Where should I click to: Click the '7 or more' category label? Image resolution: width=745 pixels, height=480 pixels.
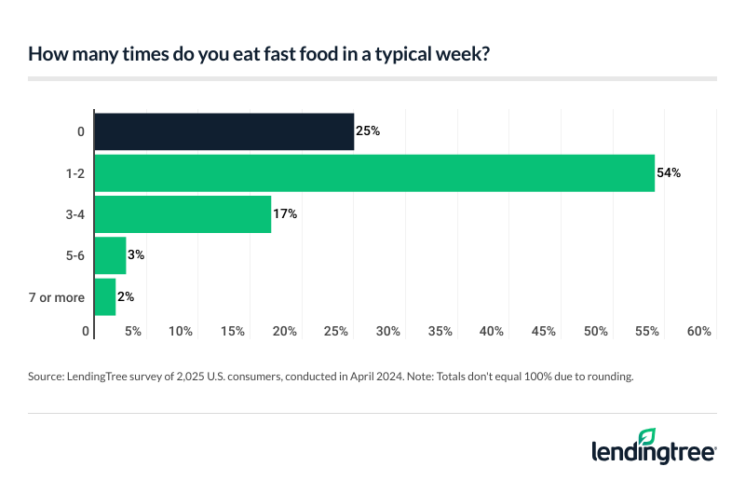point(60,297)
